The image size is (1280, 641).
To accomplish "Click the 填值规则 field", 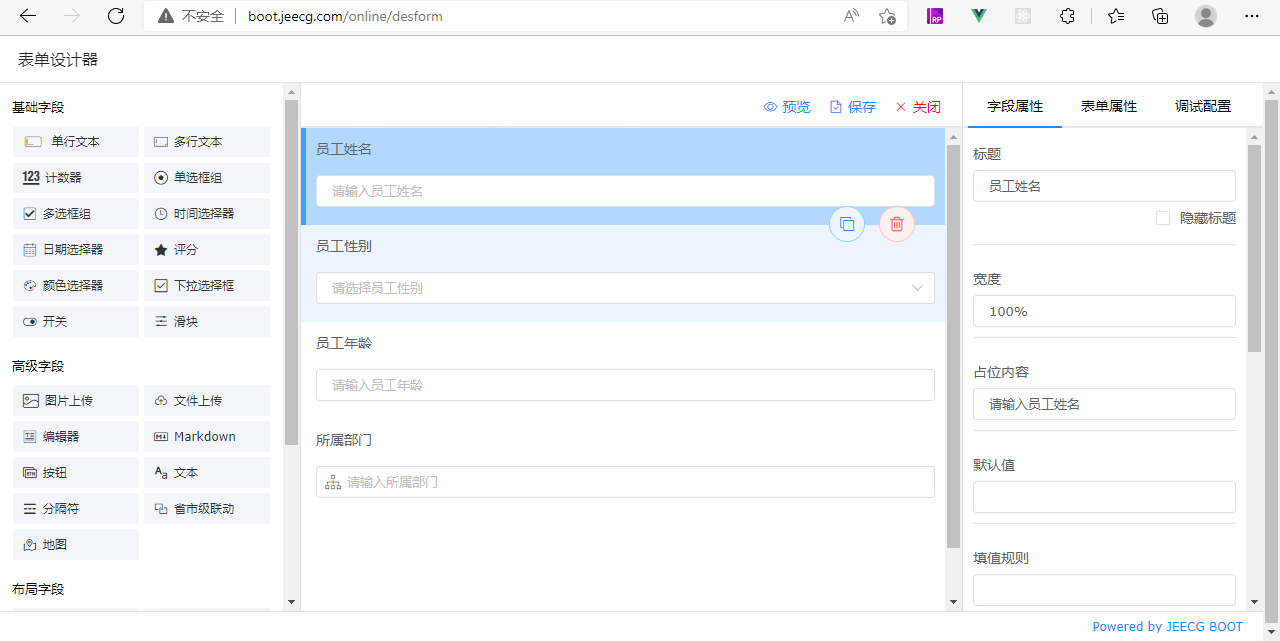I will click(1104, 590).
